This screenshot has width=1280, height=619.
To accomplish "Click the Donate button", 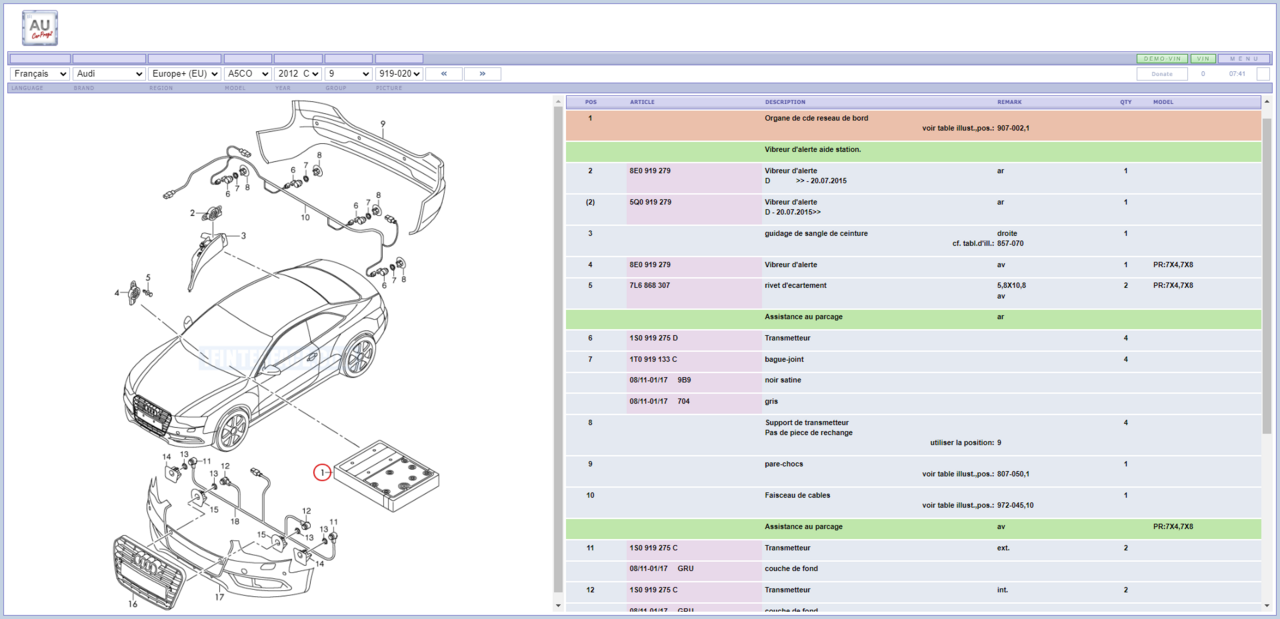I will point(1162,74).
